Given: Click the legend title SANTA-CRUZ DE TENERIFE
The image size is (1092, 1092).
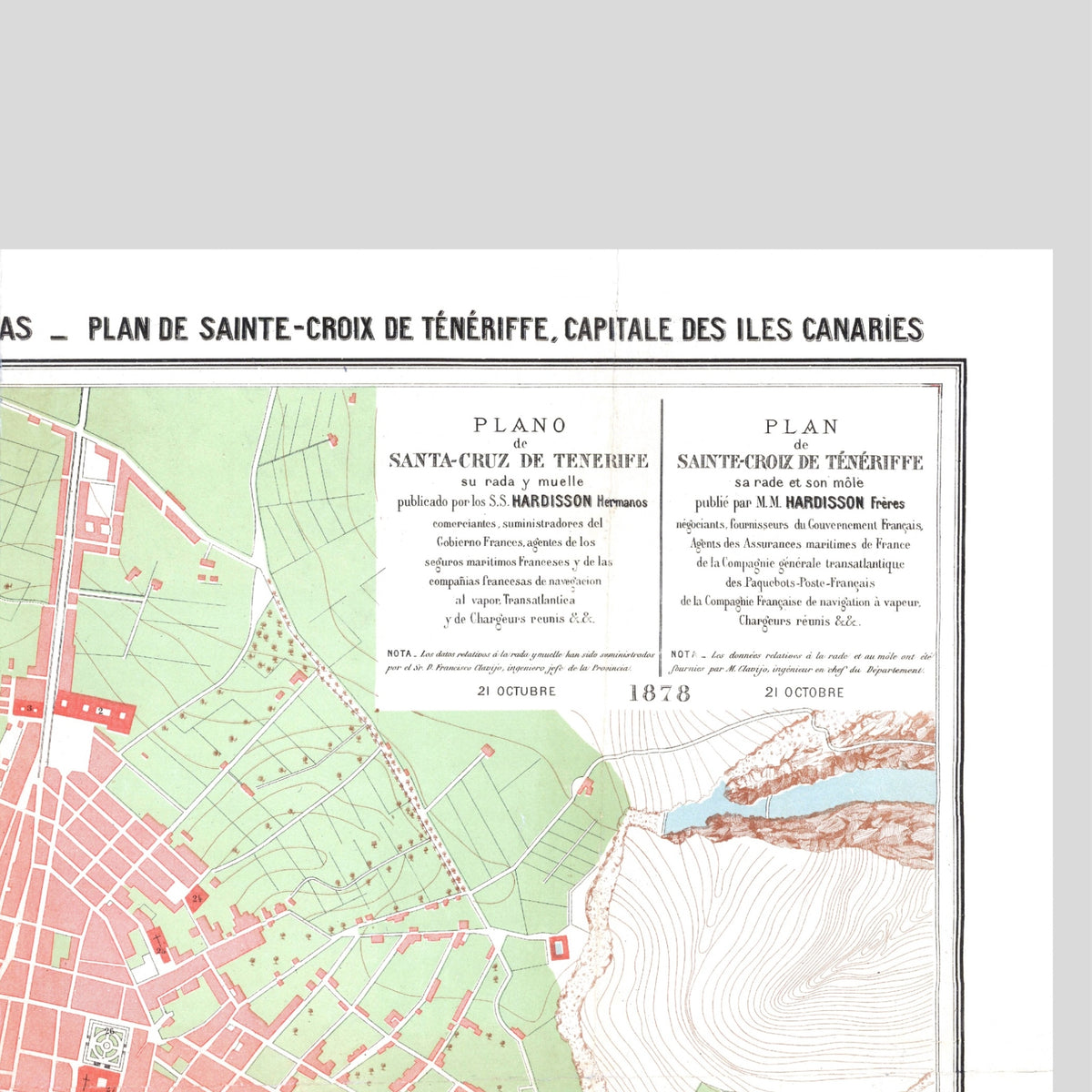Looking at the screenshot, I should (519, 460).
